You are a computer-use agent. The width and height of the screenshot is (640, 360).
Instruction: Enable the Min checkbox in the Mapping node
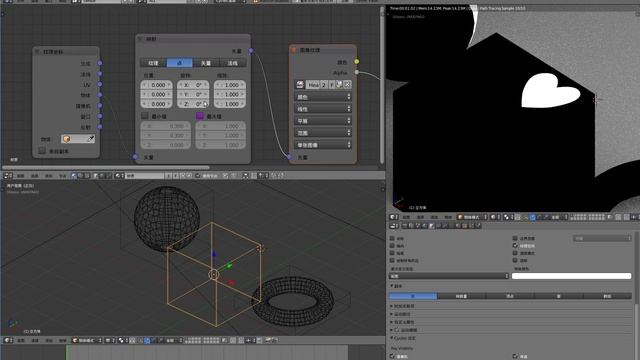pyautogui.click(x=144, y=116)
